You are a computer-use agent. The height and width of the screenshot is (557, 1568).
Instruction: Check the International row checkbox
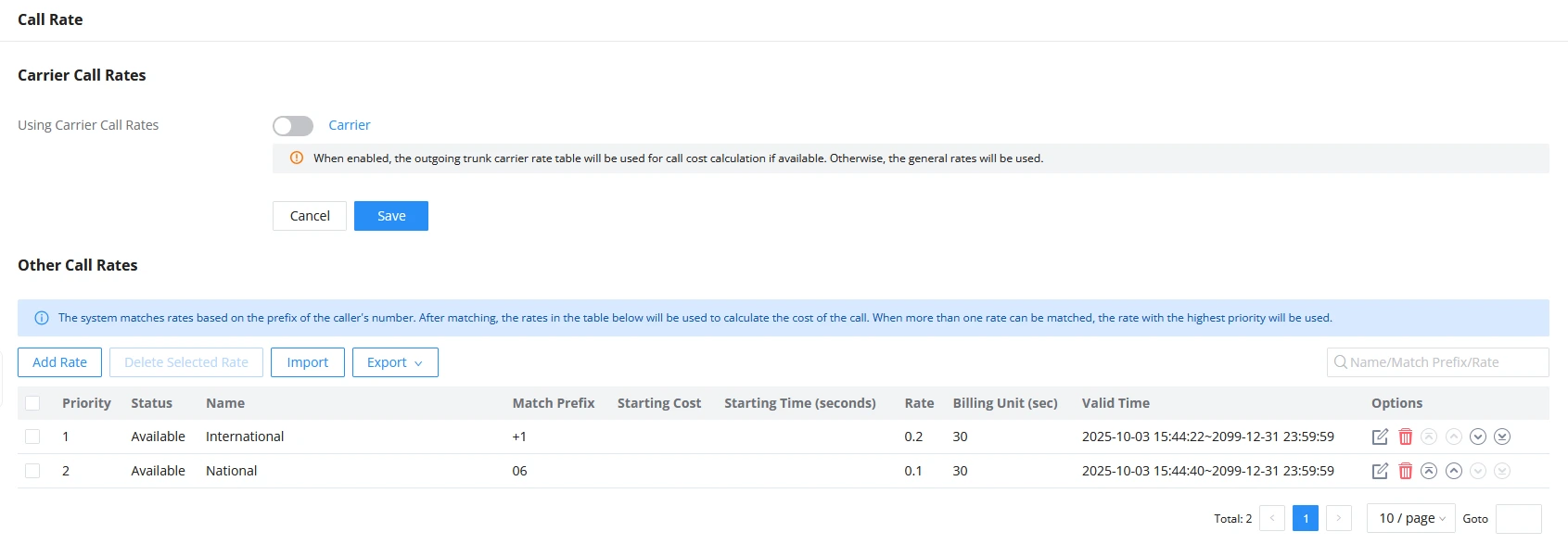[32, 437]
